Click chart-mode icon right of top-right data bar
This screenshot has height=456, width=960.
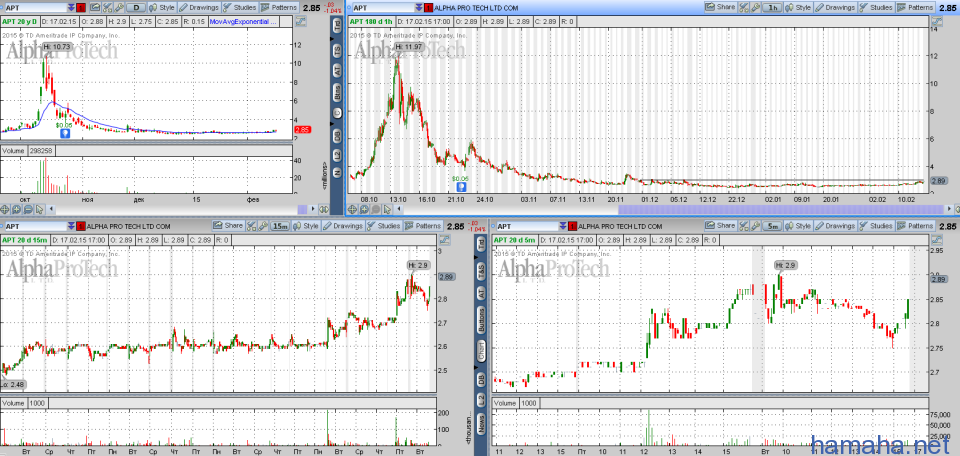click(936, 21)
